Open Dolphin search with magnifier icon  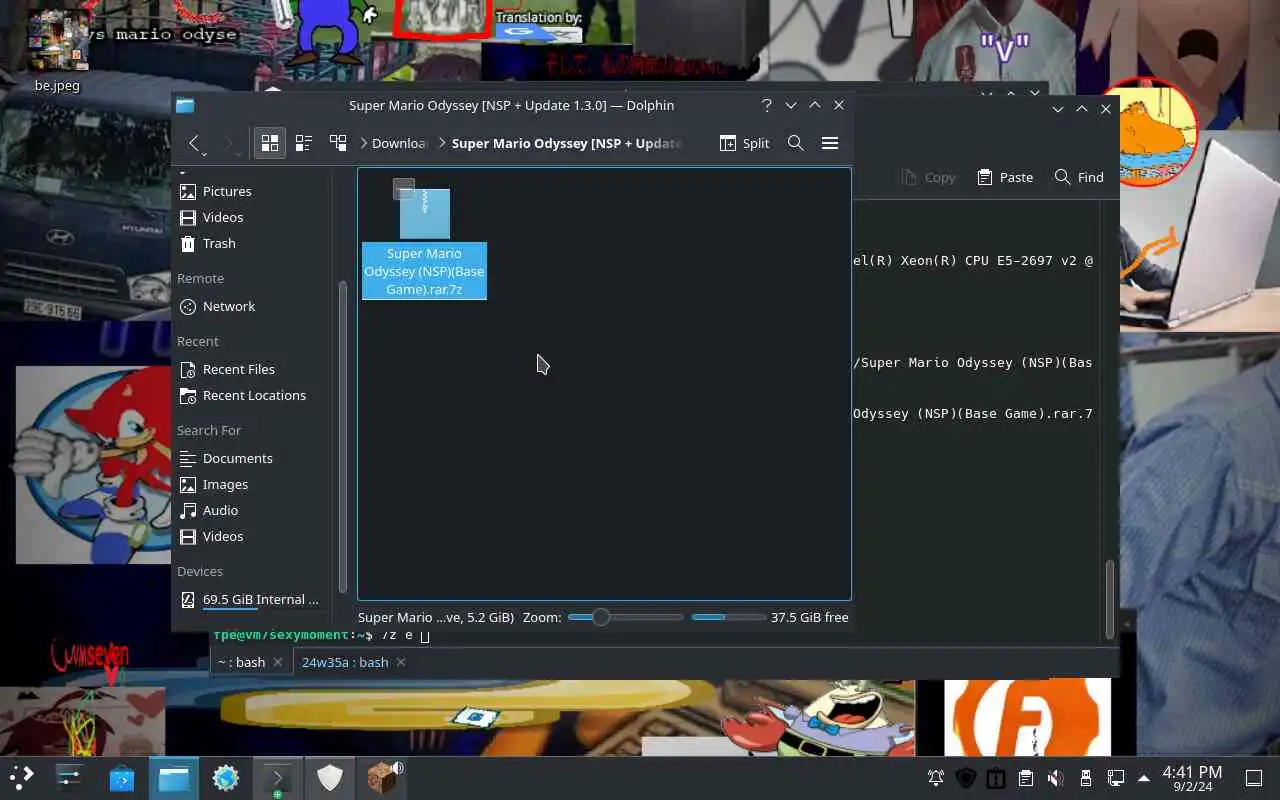(x=796, y=143)
